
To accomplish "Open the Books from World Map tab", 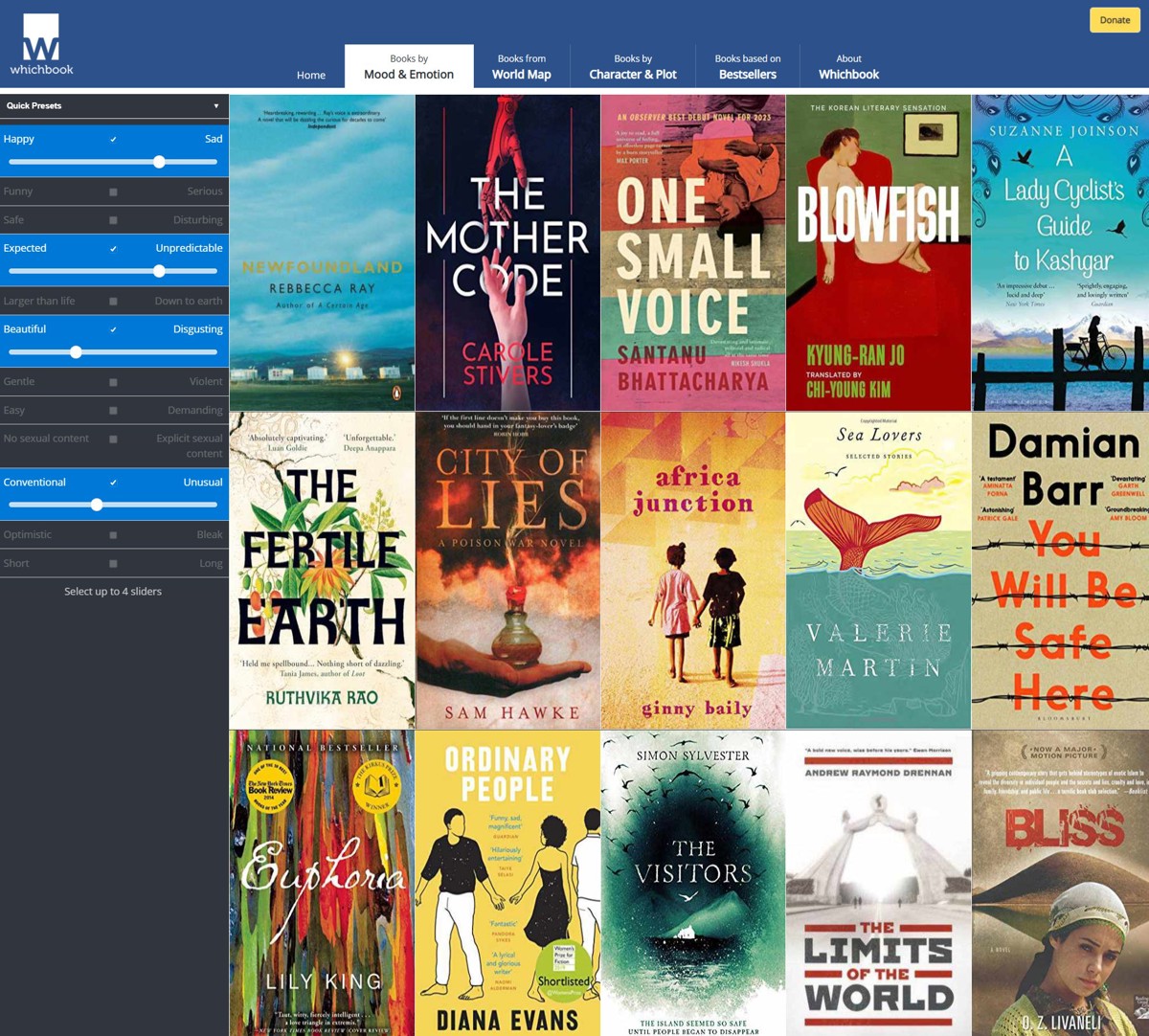I will tap(521, 67).
